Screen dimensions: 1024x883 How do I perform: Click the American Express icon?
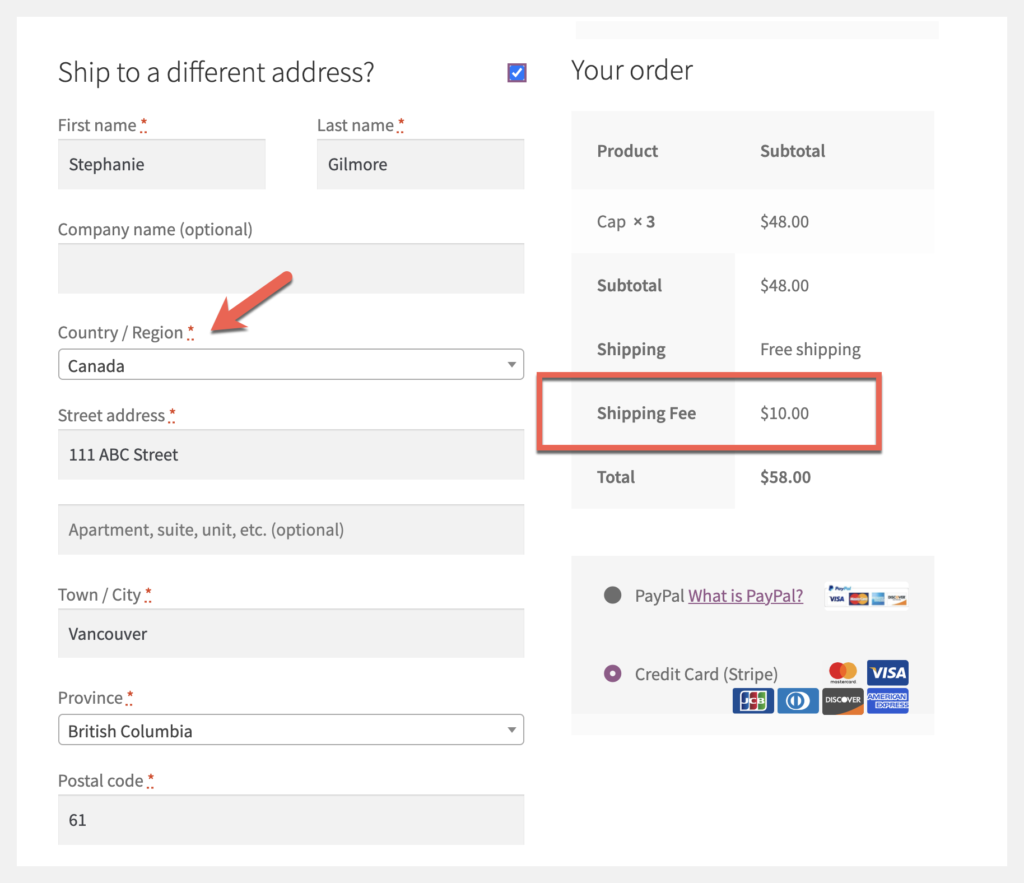click(887, 701)
